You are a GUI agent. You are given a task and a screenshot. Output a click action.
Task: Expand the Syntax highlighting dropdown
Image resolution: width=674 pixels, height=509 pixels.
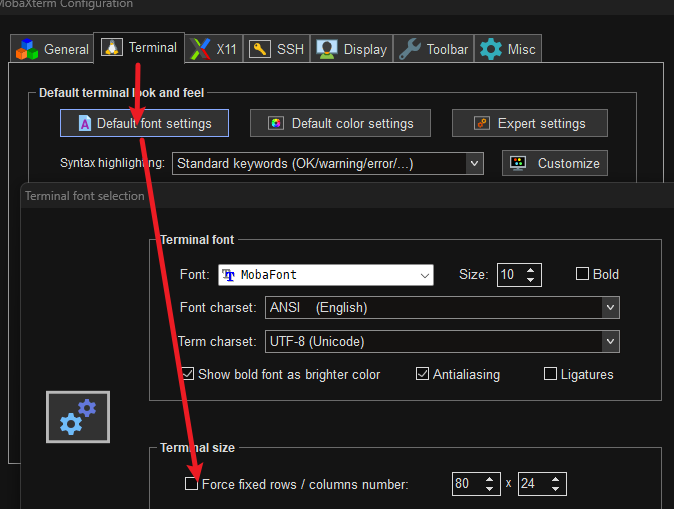click(x=328, y=163)
